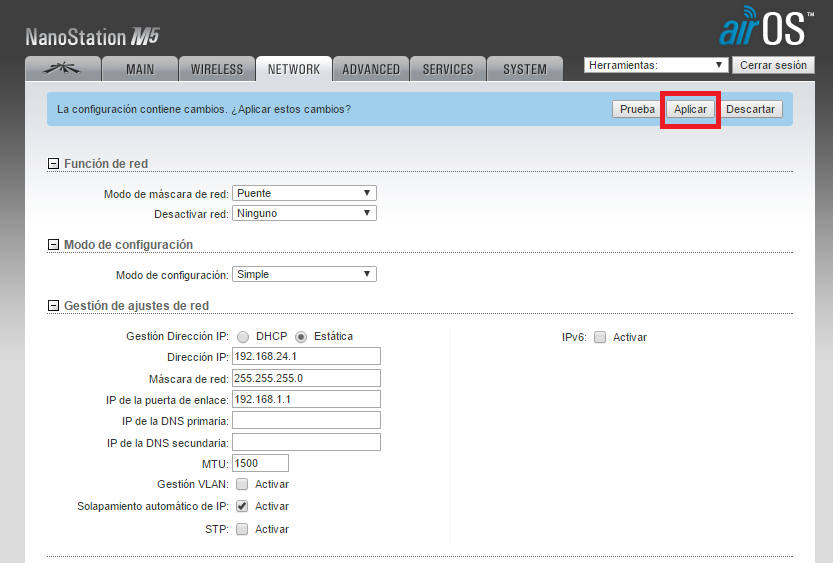
Task: Select the Estática radio button
Action: pyautogui.click(x=301, y=337)
